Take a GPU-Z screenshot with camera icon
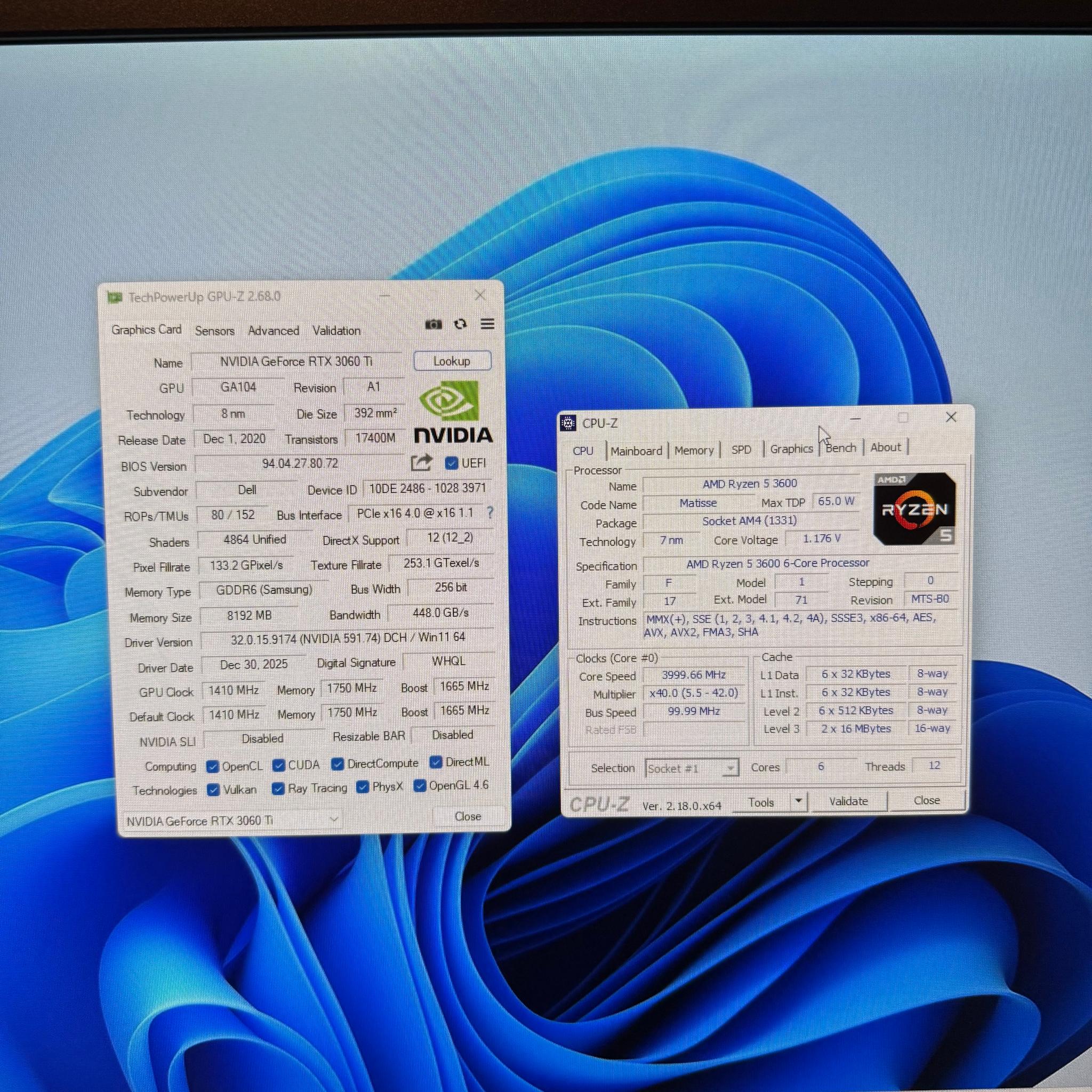 tap(433, 324)
